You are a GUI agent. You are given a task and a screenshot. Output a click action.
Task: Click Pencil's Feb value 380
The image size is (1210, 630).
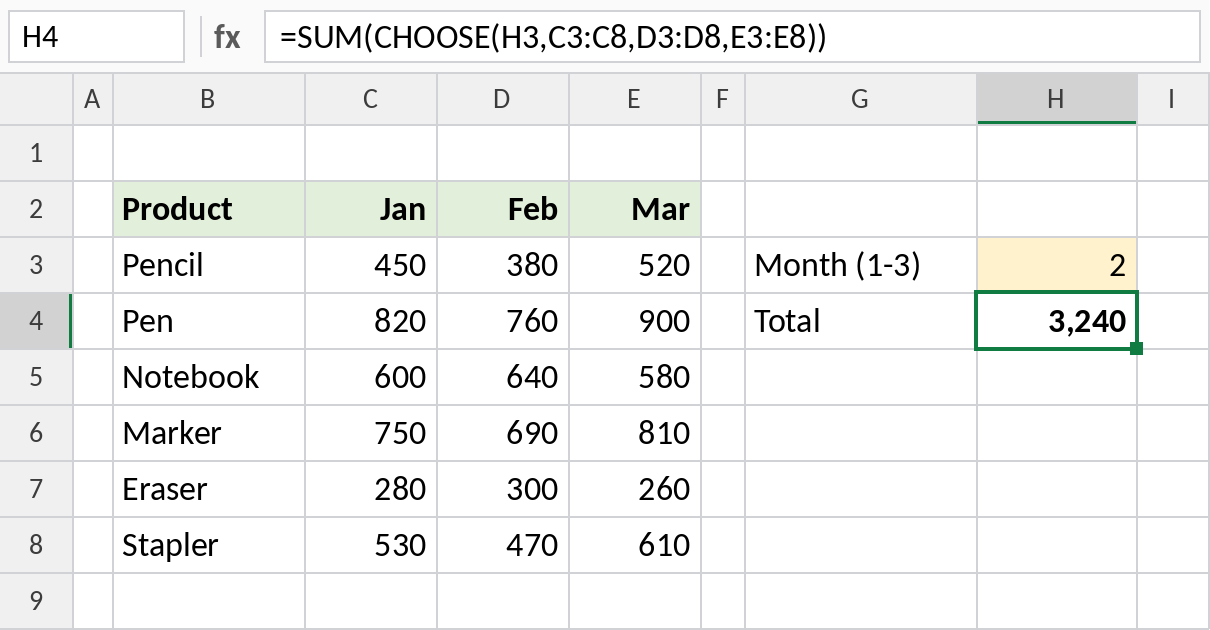click(503, 265)
